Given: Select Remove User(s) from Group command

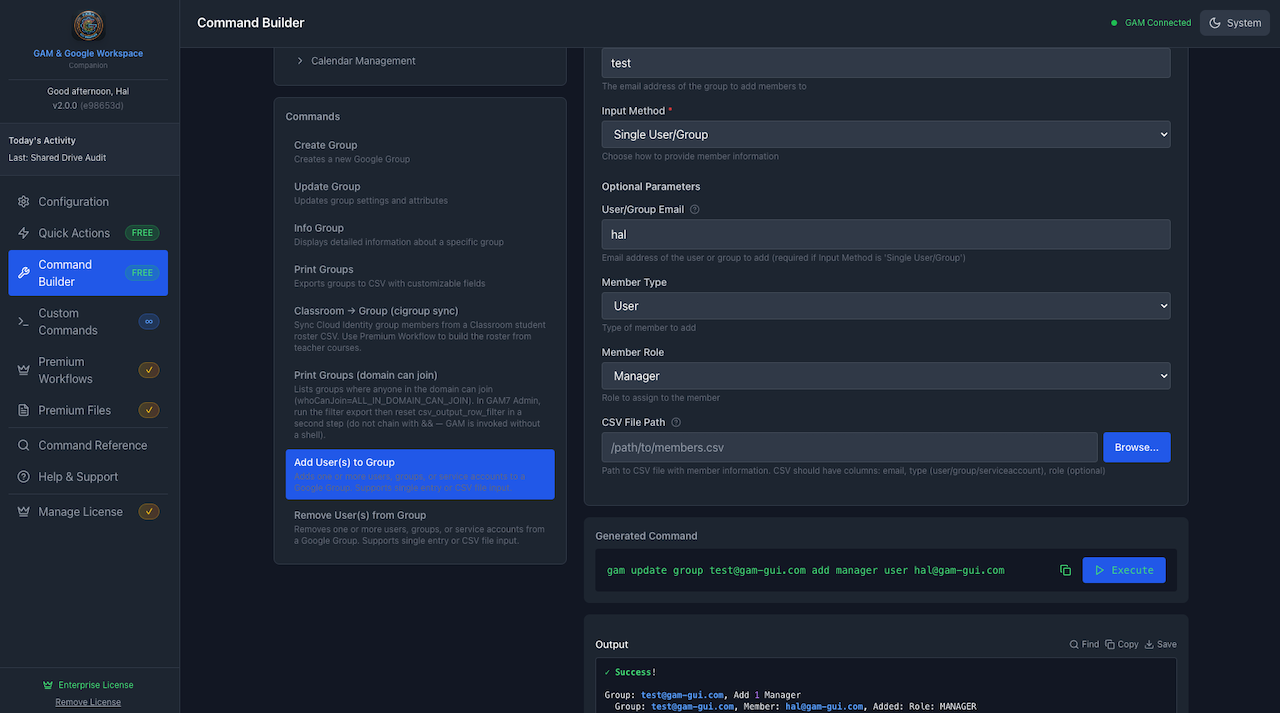Looking at the screenshot, I should pyautogui.click(x=420, y=527).
